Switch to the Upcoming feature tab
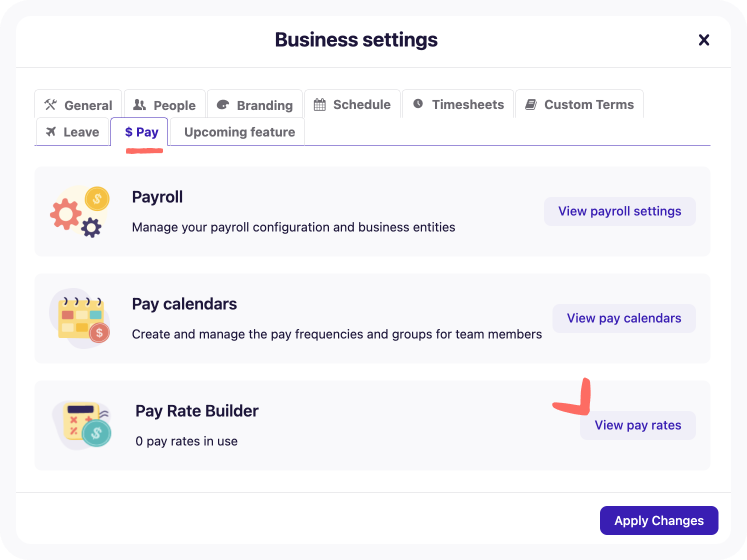747x560 pixels. coord(237,132)
